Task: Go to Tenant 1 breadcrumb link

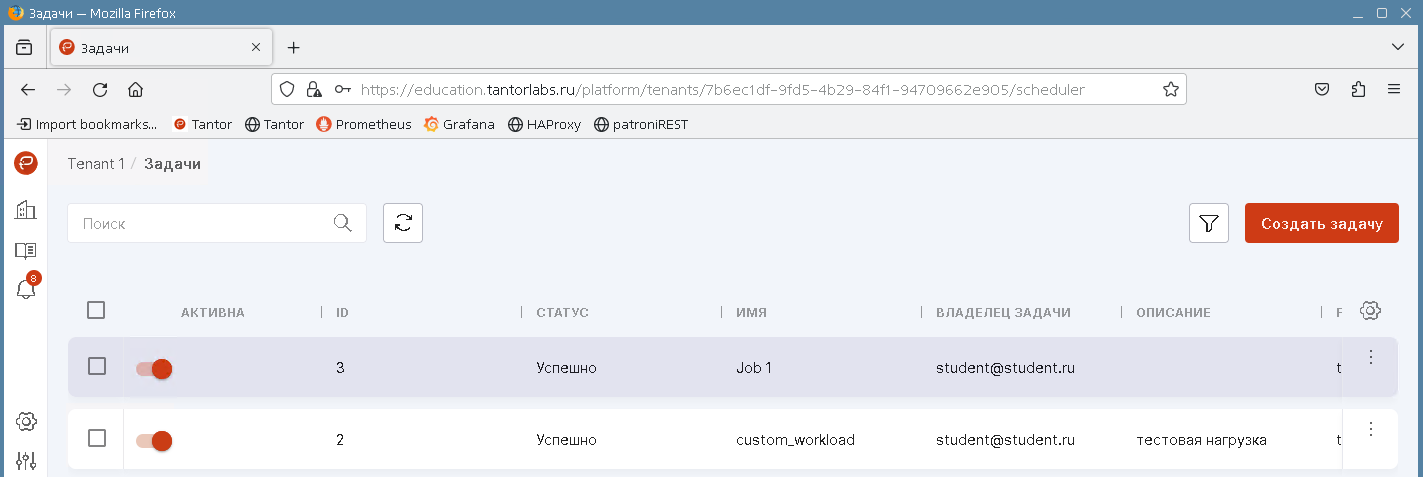Action: pyautogui.click(x=96, y=164)
